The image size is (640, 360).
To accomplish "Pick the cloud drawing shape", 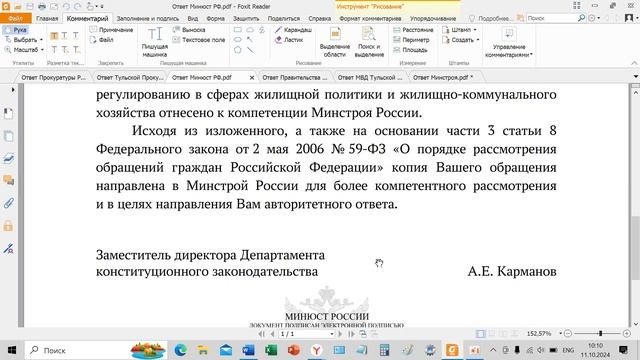I will [x=250, y=30].
